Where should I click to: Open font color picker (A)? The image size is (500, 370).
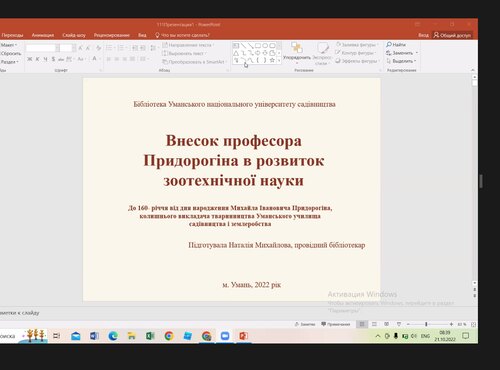(x=94, y=59)
